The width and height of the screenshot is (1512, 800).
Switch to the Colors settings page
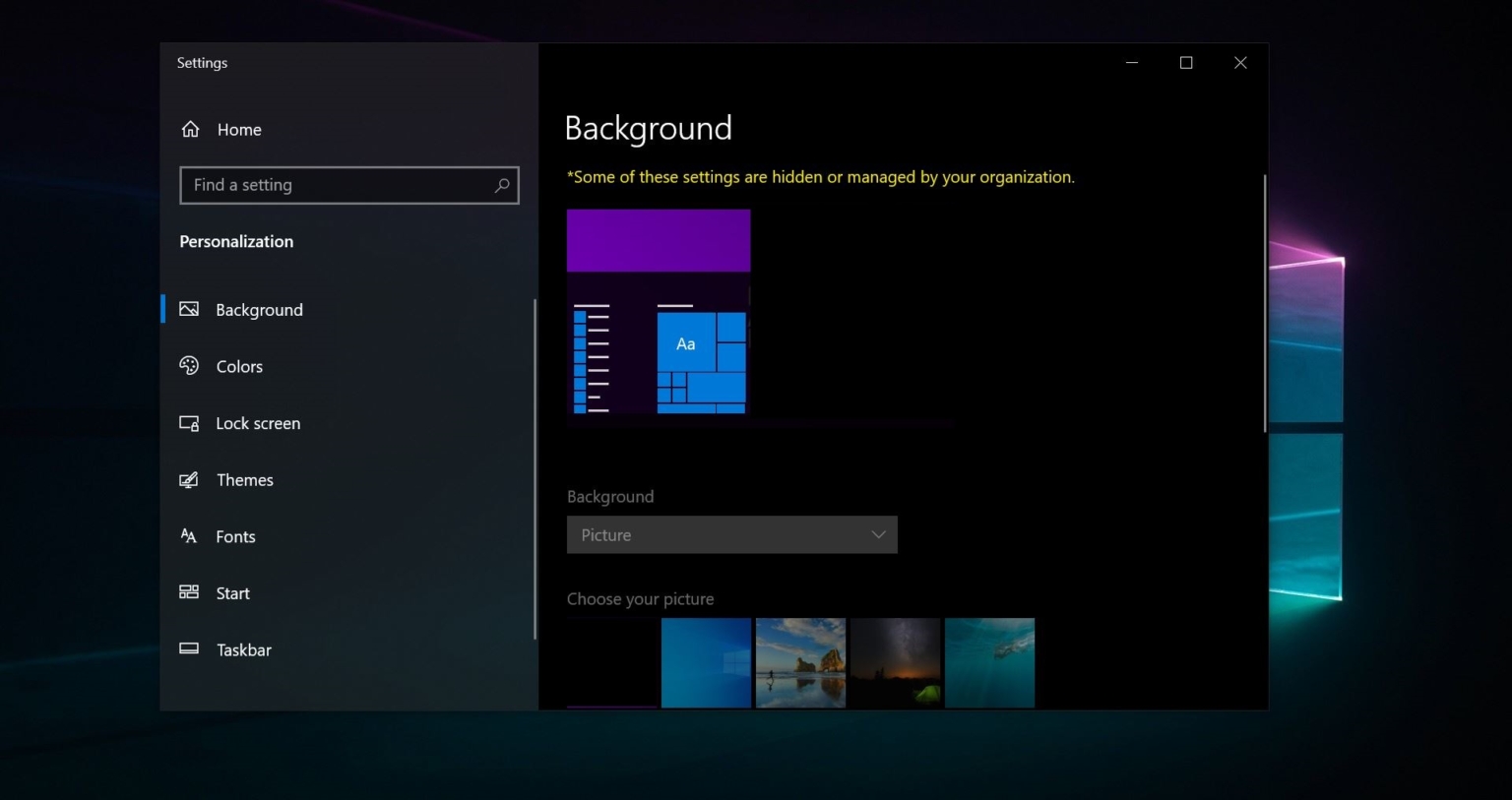(x=239, y=366)
